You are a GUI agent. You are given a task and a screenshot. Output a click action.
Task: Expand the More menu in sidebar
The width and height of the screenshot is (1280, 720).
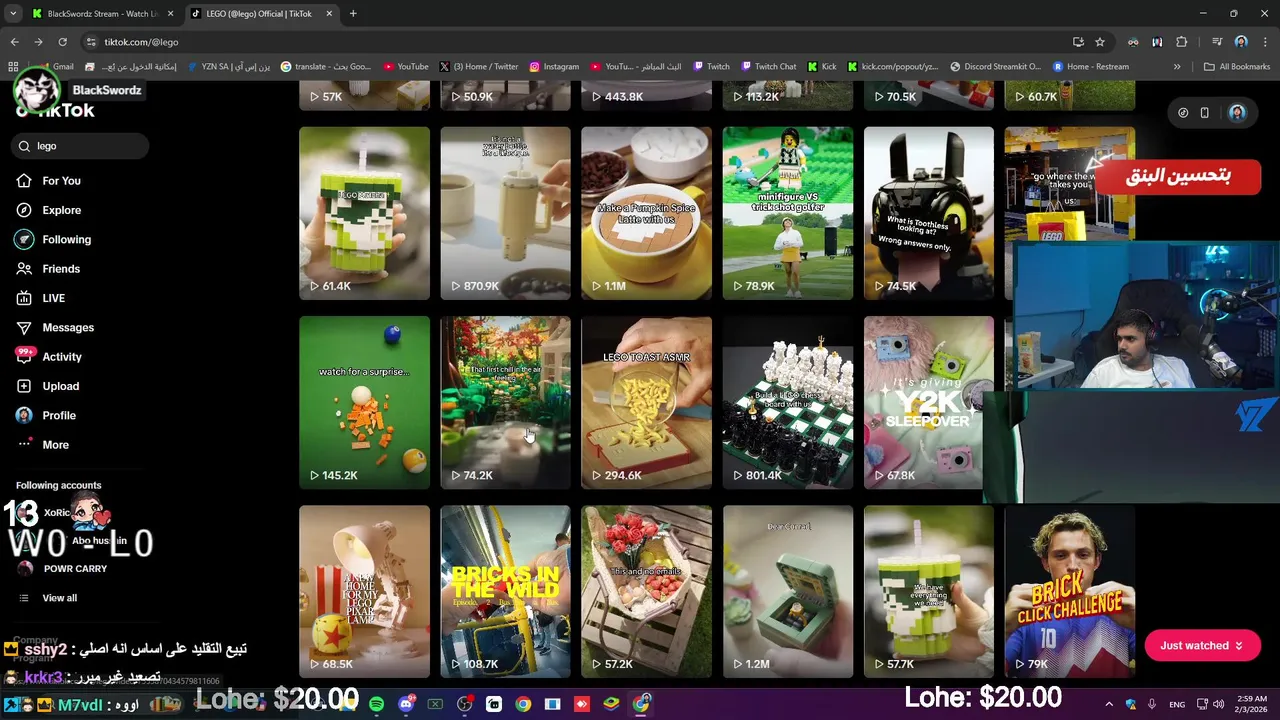(x=55, y=445)
